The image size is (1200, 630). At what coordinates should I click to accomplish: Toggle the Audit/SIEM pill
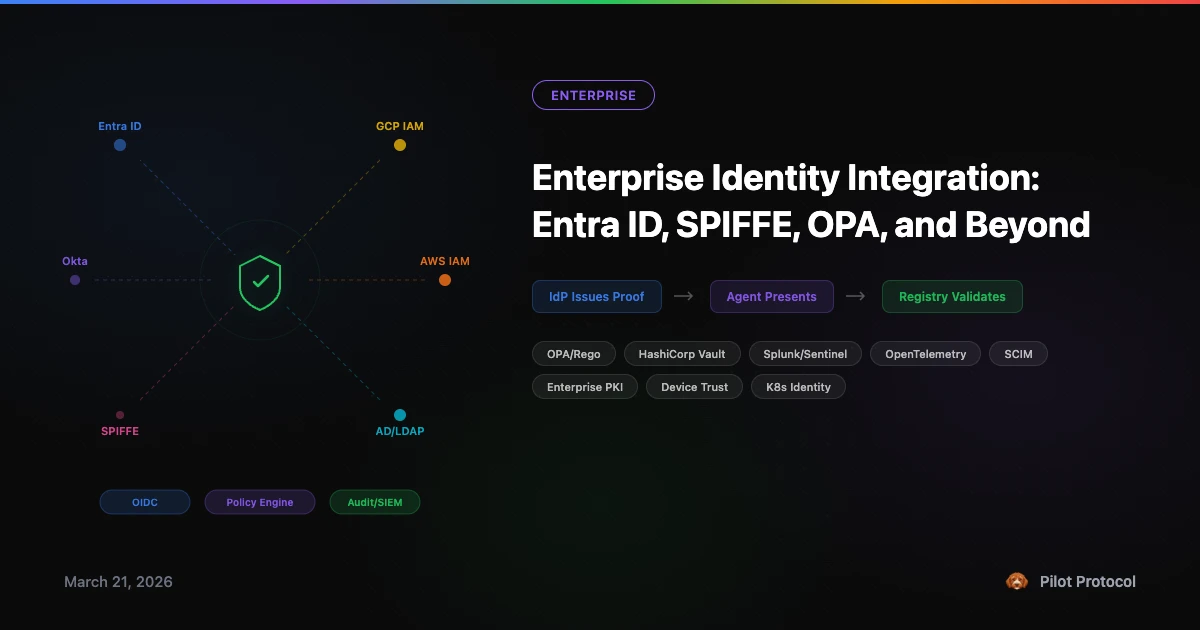pos(375,502)
